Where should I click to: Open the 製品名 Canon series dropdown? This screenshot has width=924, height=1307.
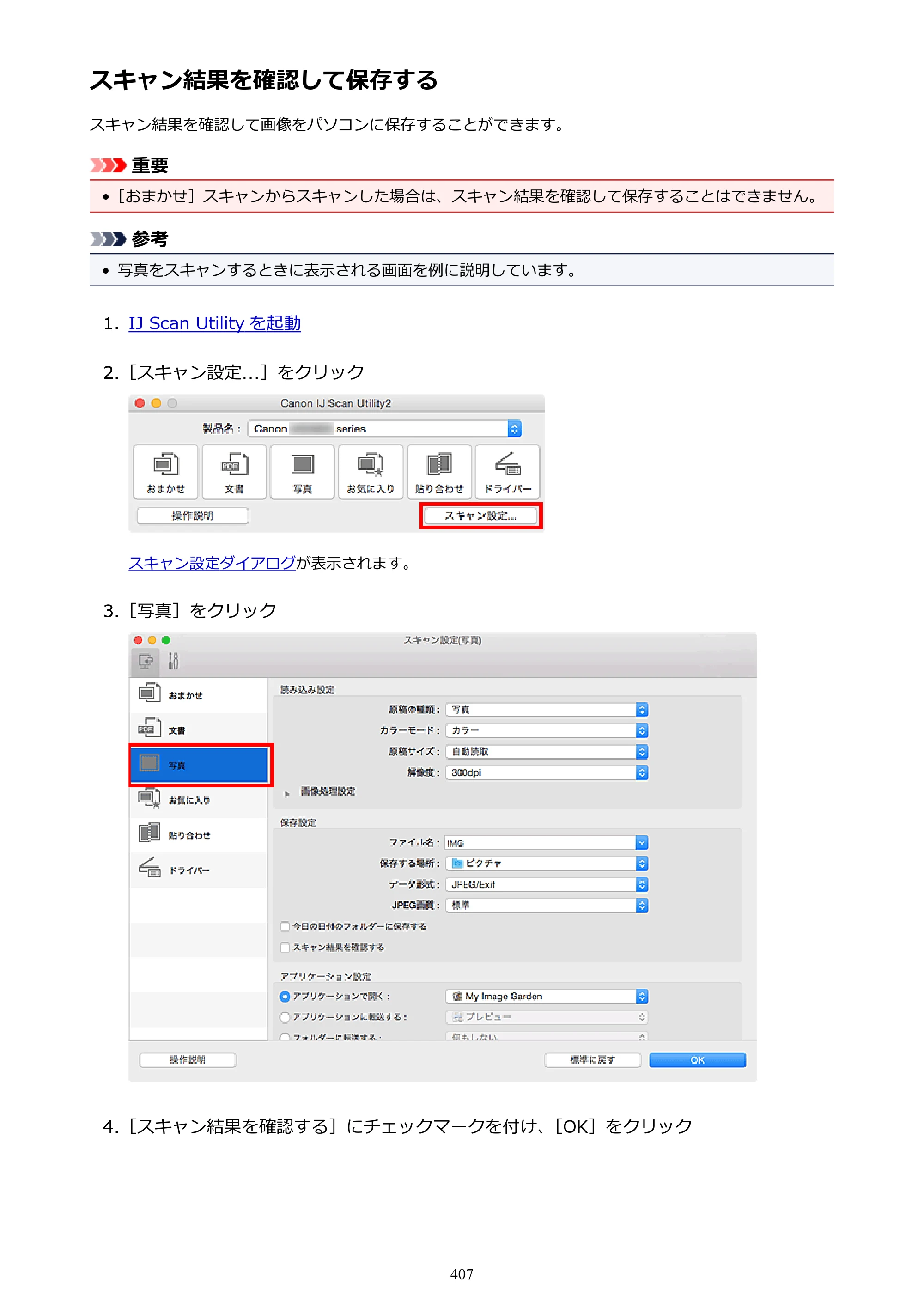385,429
